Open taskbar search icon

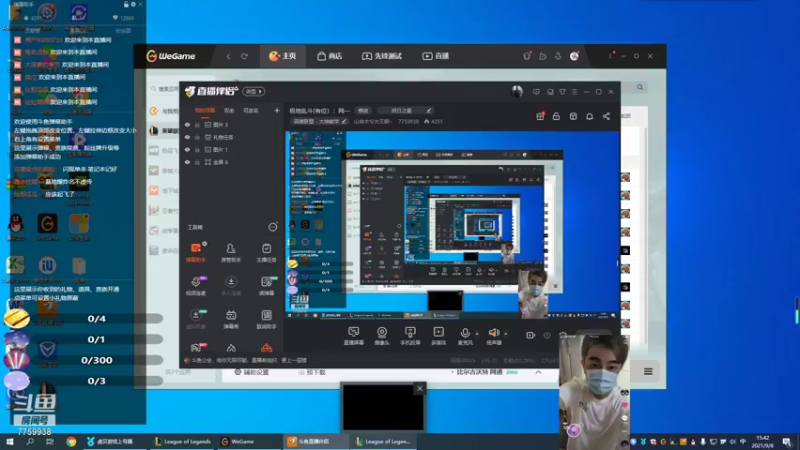[x=30, y=441]
